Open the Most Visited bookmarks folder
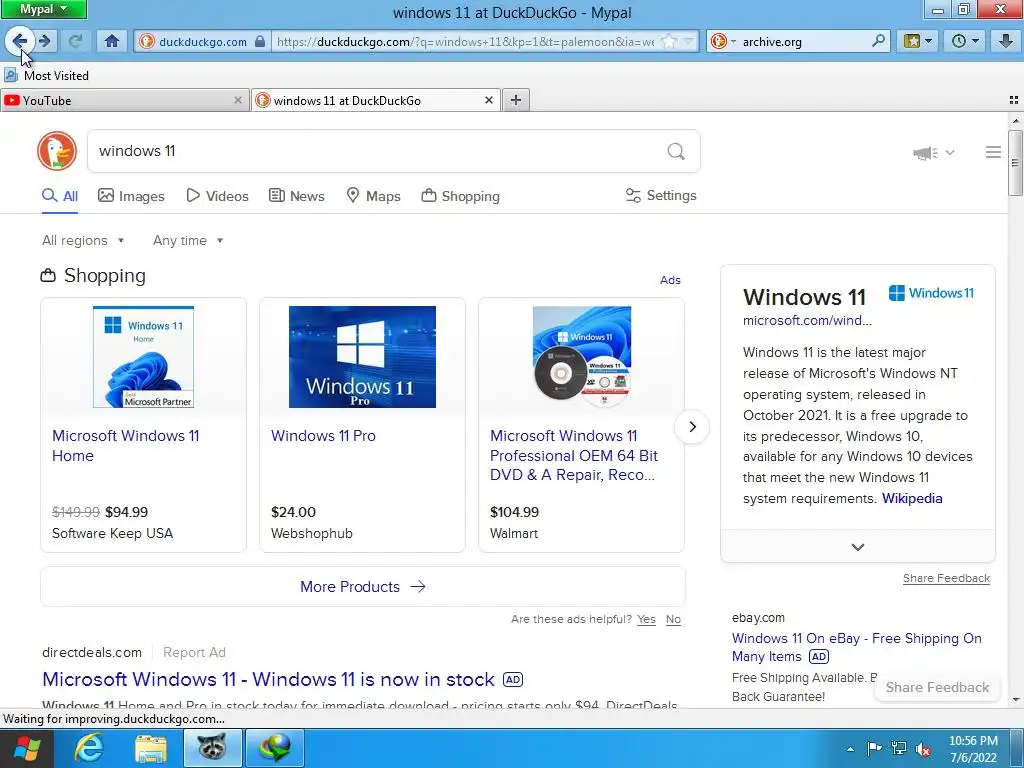The width and height of the screenshot is (1024, 768). (x=46, y=76)
